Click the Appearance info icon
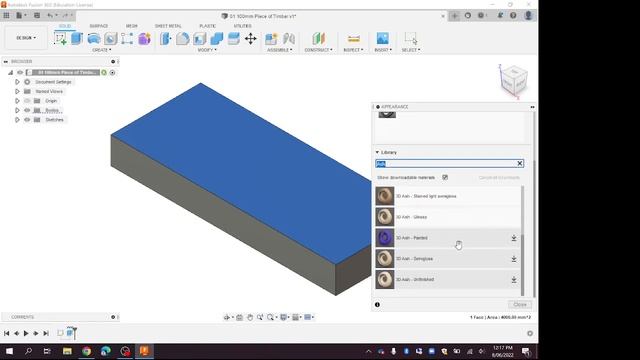This screenshot has height=360, width=640. (x=377, y=304)
